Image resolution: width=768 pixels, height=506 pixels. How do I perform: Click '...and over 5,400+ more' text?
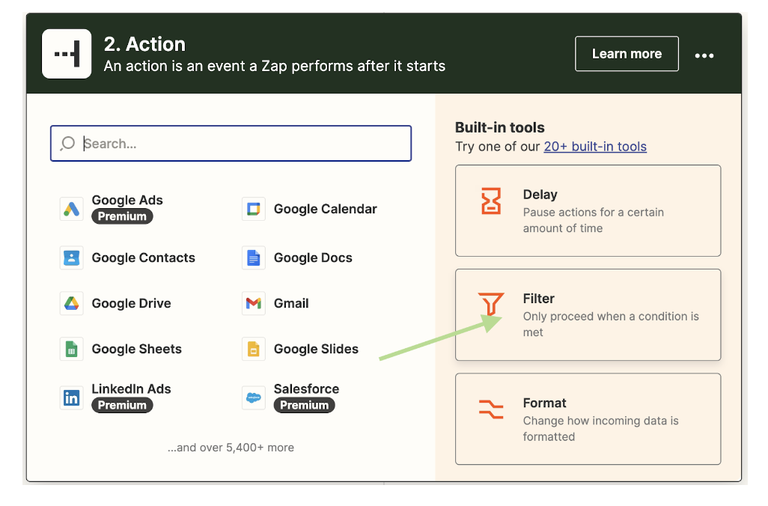(231, 447)
